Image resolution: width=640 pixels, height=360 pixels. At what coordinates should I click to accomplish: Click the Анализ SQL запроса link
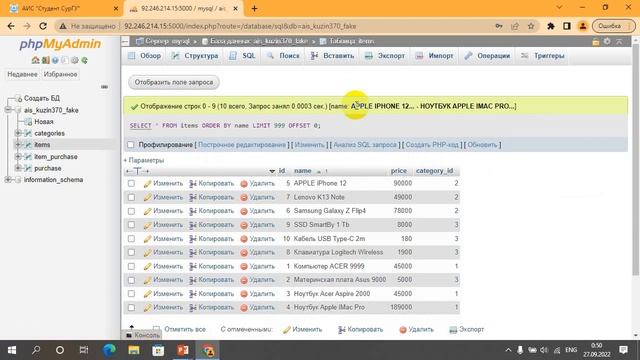click(365, 145)
